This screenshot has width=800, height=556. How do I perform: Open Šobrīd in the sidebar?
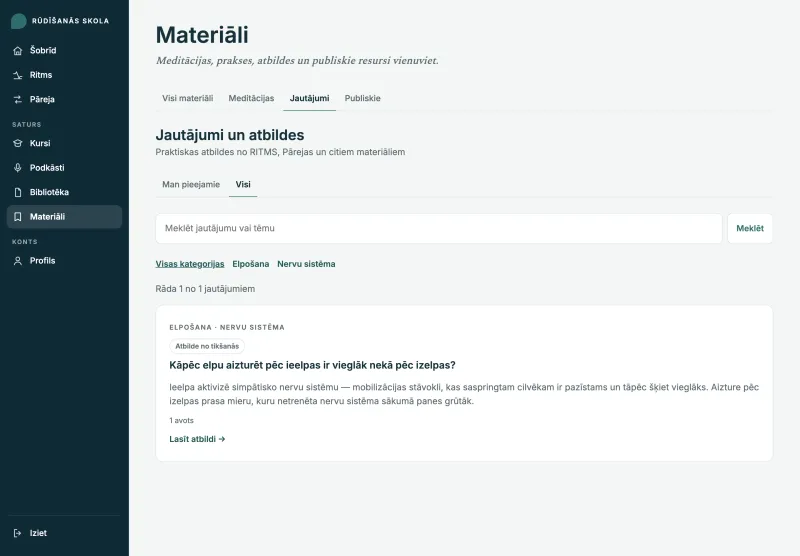click(64, 50)
